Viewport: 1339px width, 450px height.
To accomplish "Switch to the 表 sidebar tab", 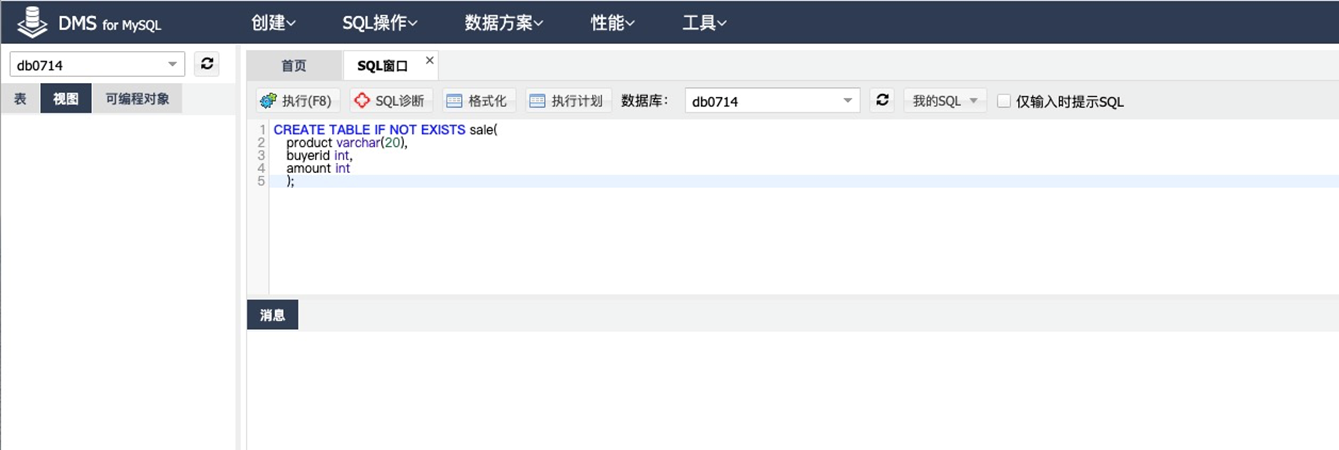I will [20, 99].
